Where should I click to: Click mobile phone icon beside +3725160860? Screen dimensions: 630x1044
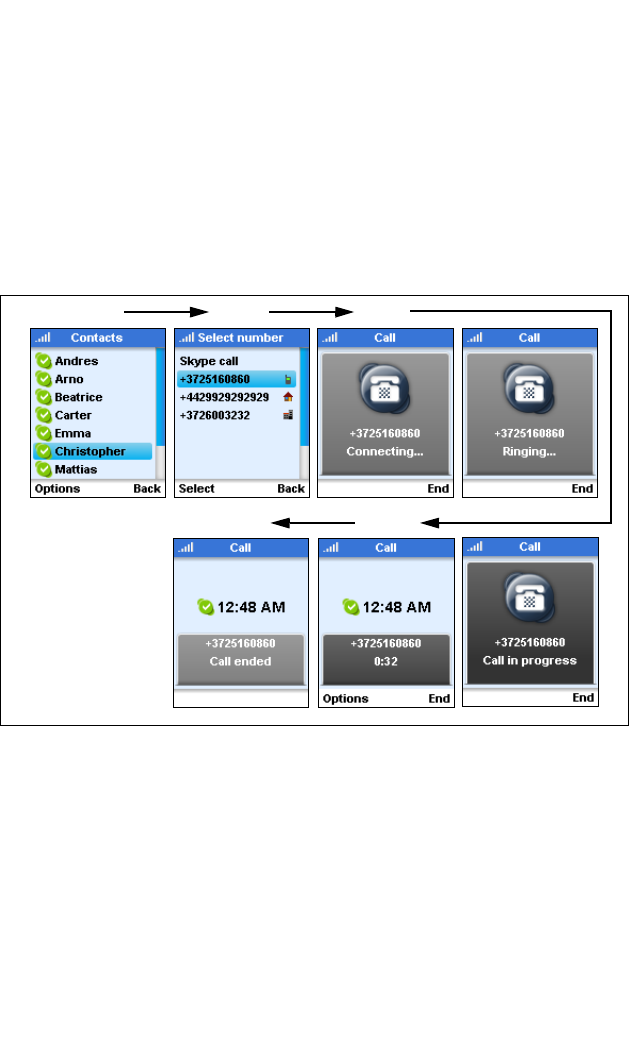click(288, 380)
